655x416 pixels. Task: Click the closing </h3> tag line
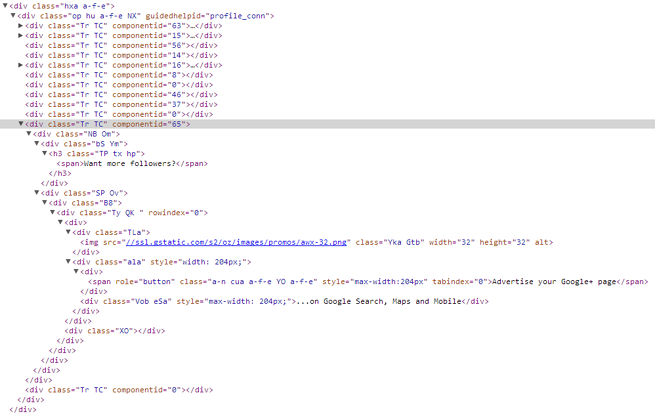pos(60,173)
